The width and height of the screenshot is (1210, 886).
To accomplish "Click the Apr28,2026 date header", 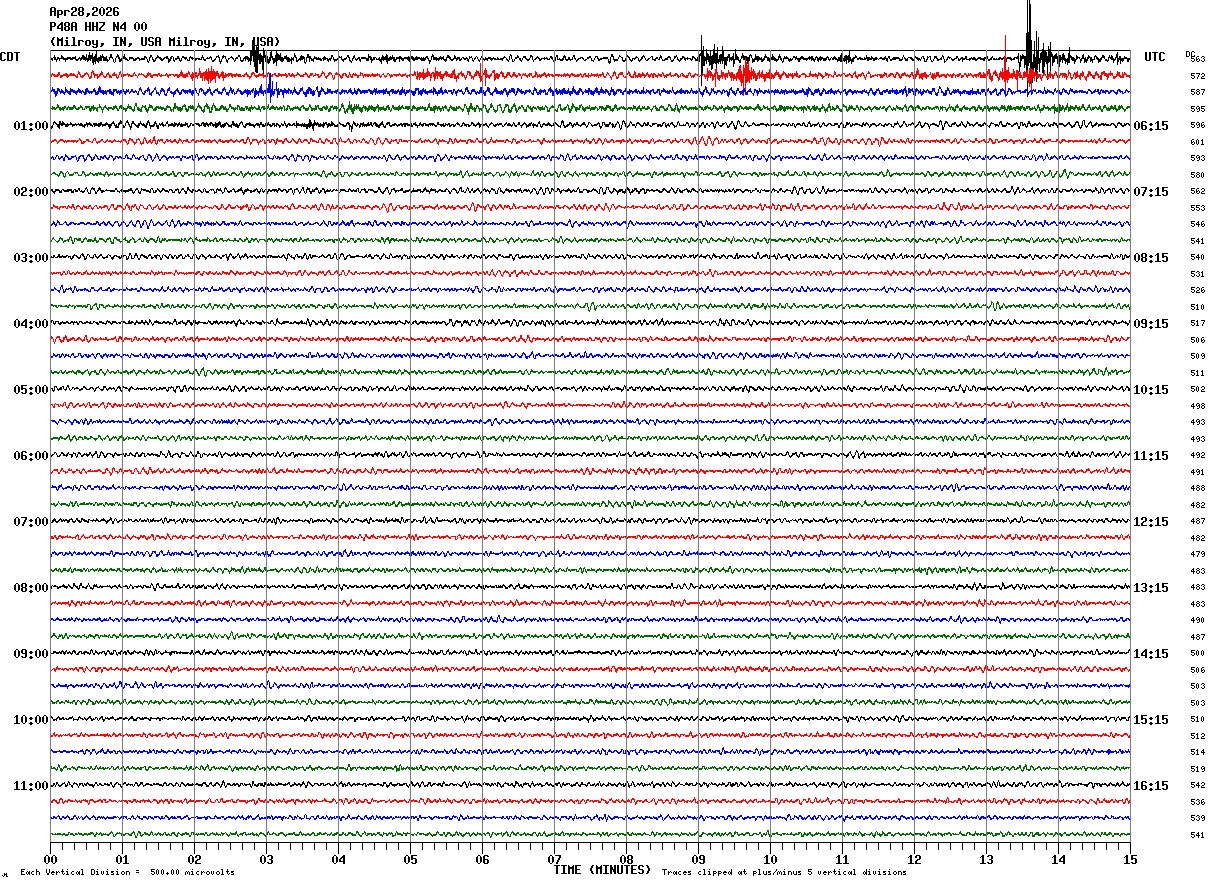I will (84, 12).
